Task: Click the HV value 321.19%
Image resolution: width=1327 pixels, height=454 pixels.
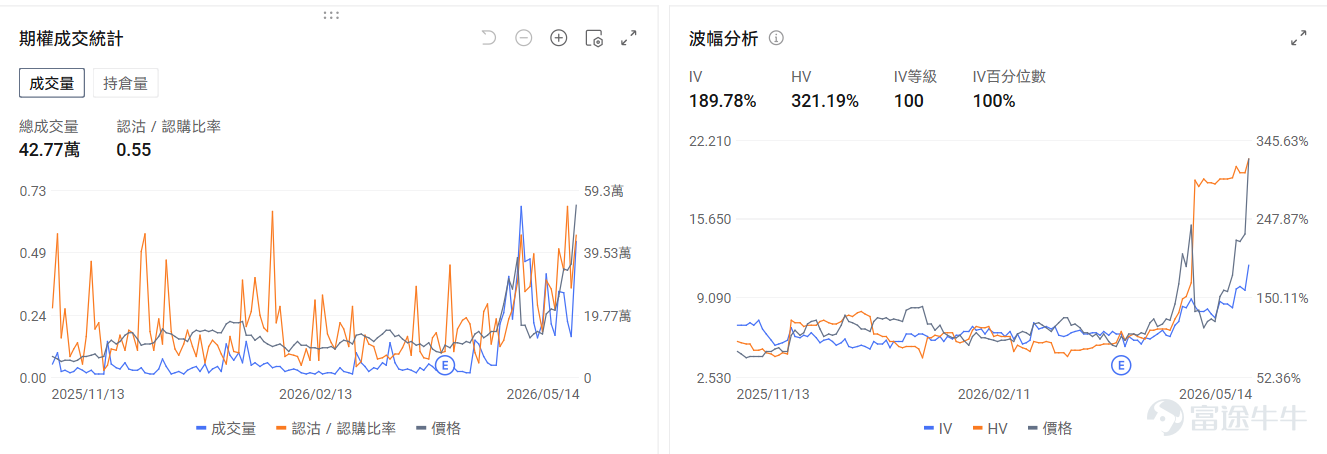Action: [825, 101]
